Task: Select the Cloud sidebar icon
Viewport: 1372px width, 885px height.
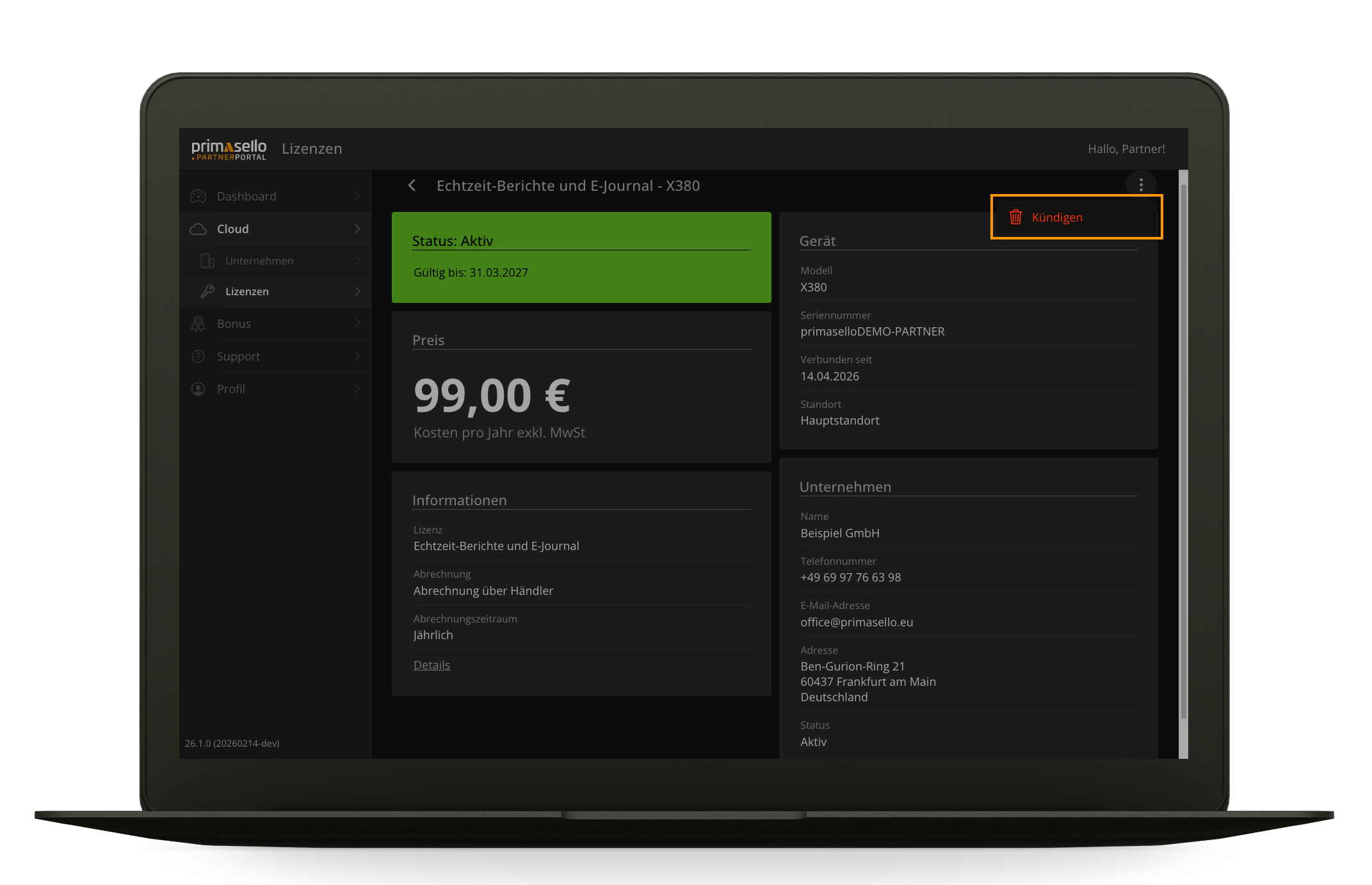Action: point(198,229)
